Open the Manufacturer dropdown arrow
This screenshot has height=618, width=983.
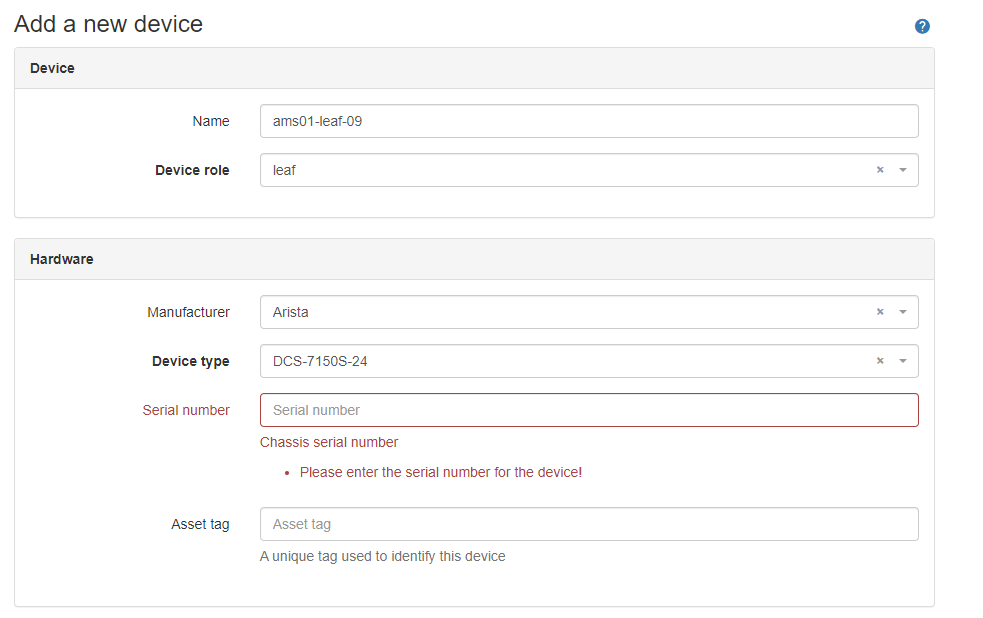902,312
